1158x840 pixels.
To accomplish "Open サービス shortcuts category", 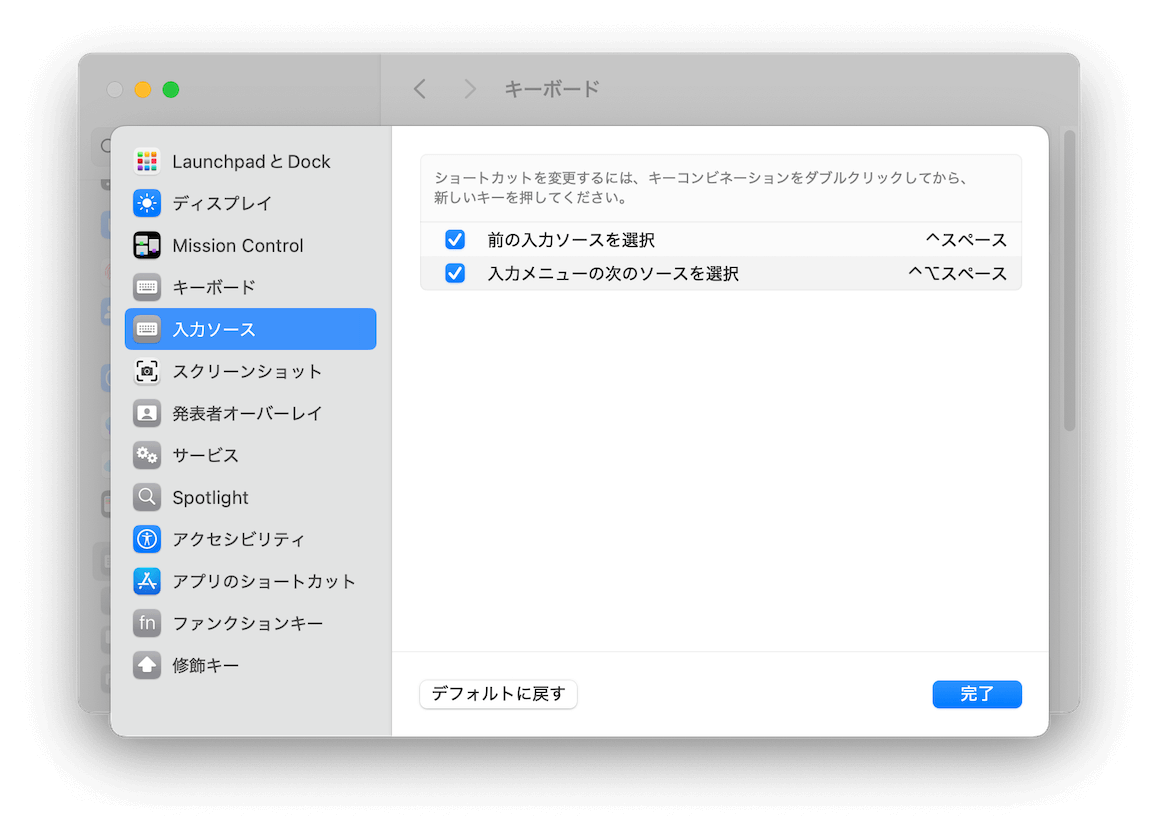I will (250, 455).
